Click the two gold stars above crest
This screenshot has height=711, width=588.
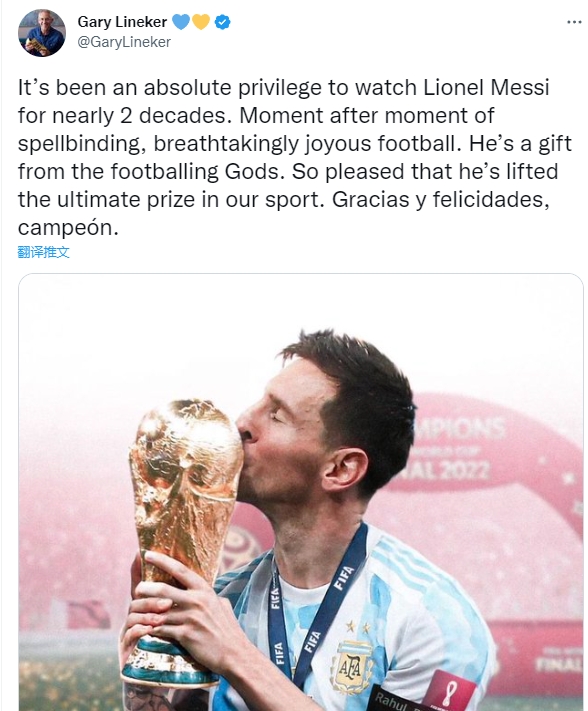point(358,628)
